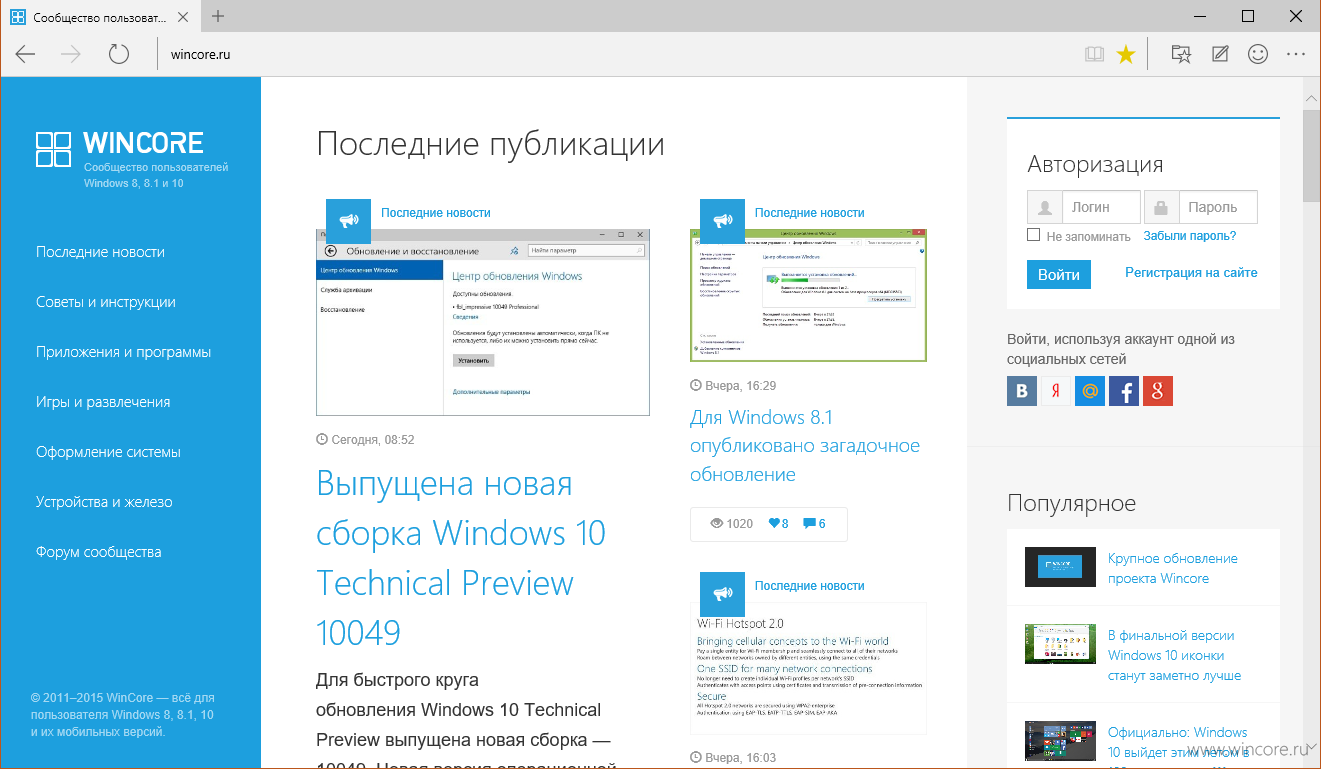This screenshot has height=769, width=1321.
Task: Click the Авторизация heading
Action: 1095,165
